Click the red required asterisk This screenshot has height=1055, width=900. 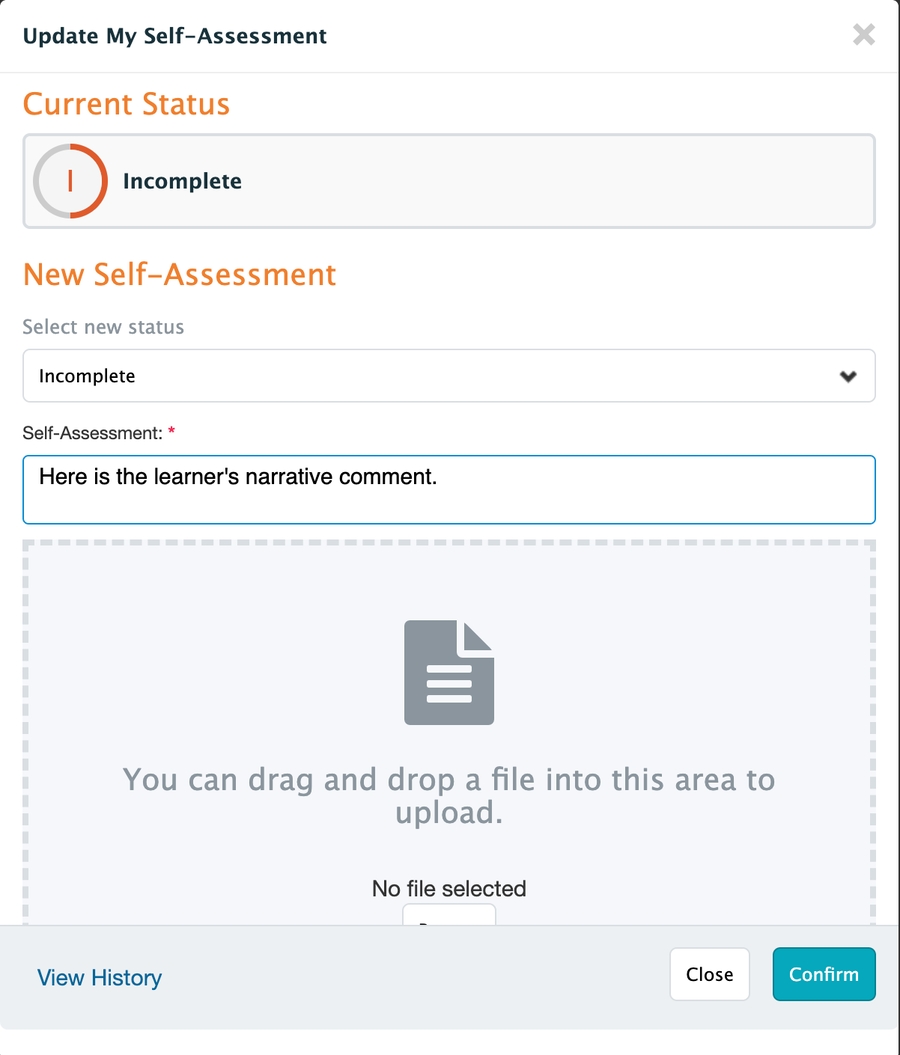click(x=171, y=433)
